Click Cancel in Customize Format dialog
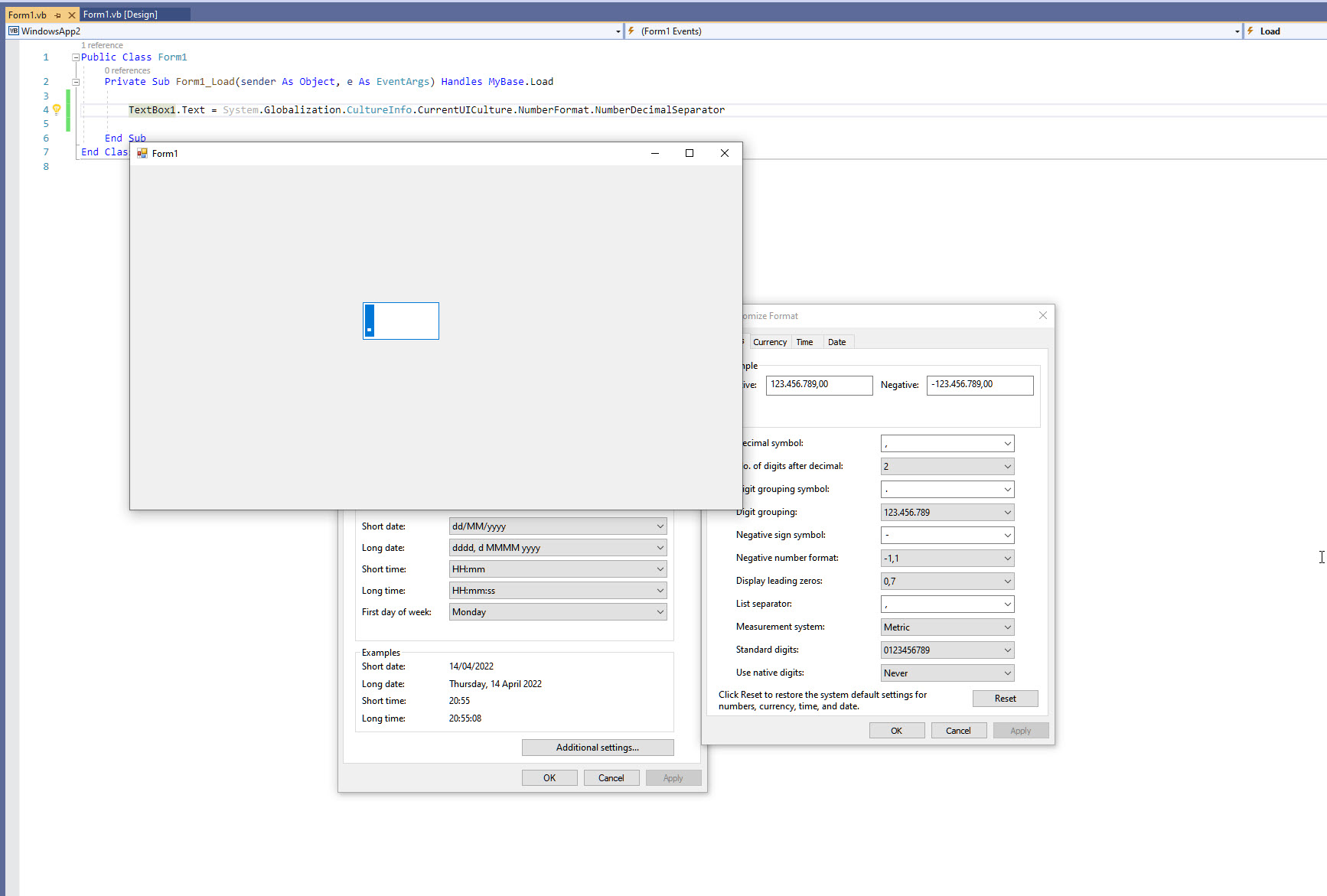Image resolution: width=1327 pixels, height=896 pixels. click(x=958, y=731)
